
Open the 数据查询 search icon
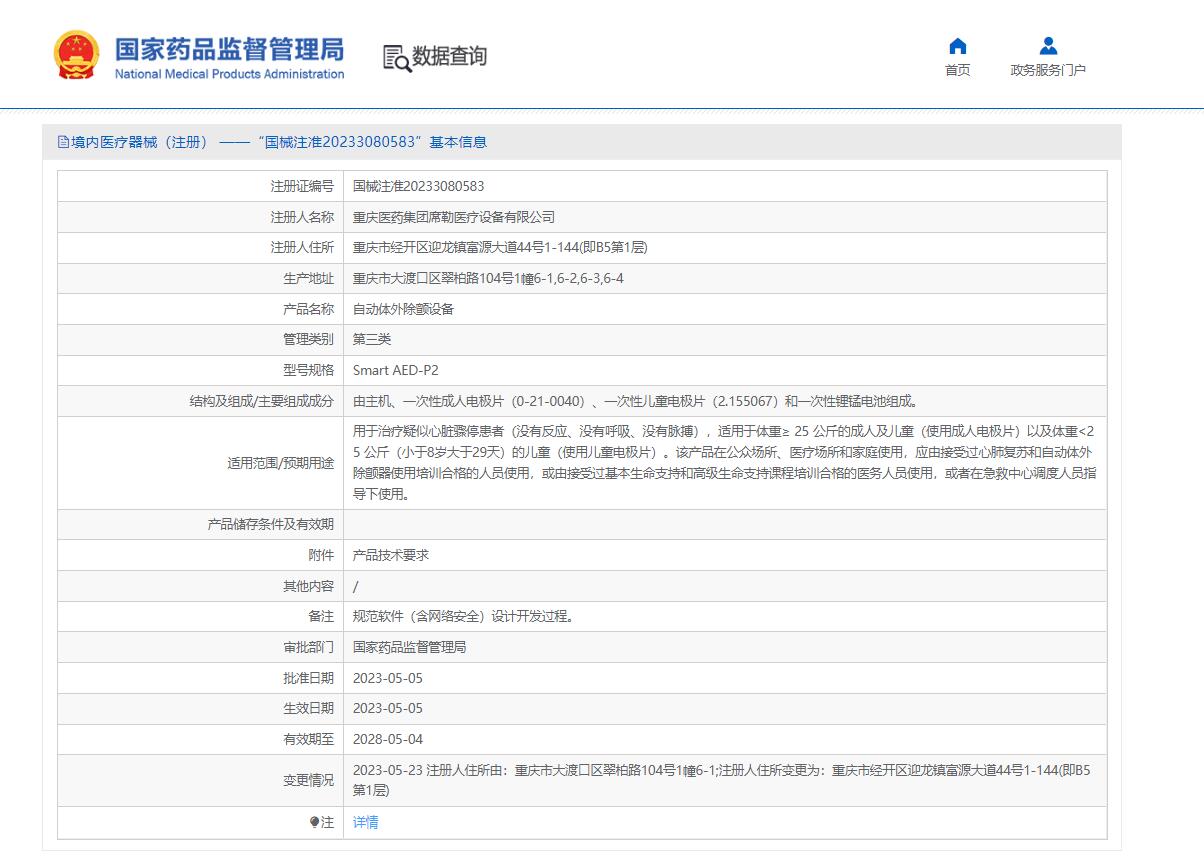[x=397, y=58]
